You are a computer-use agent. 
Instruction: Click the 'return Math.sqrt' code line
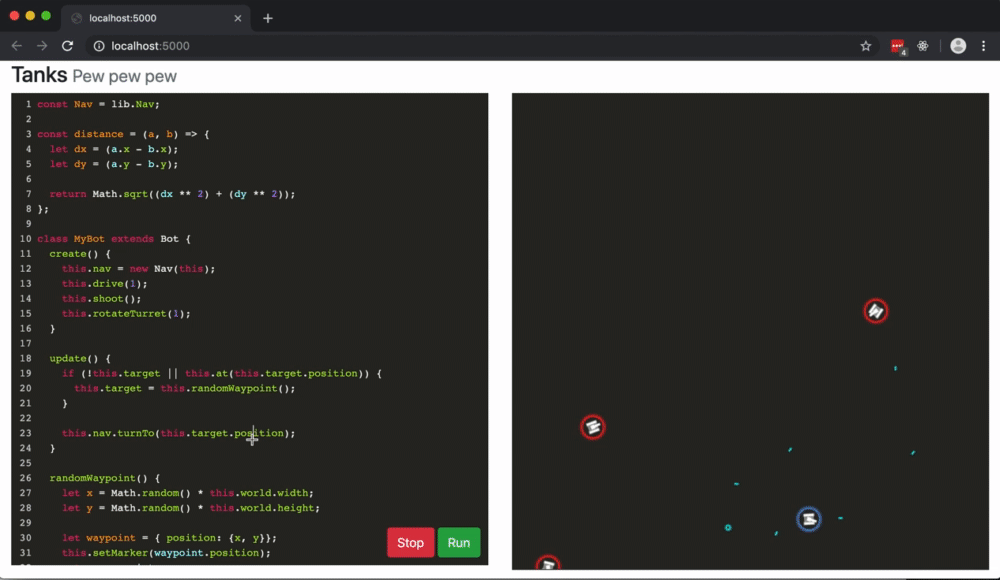point(172,194)
